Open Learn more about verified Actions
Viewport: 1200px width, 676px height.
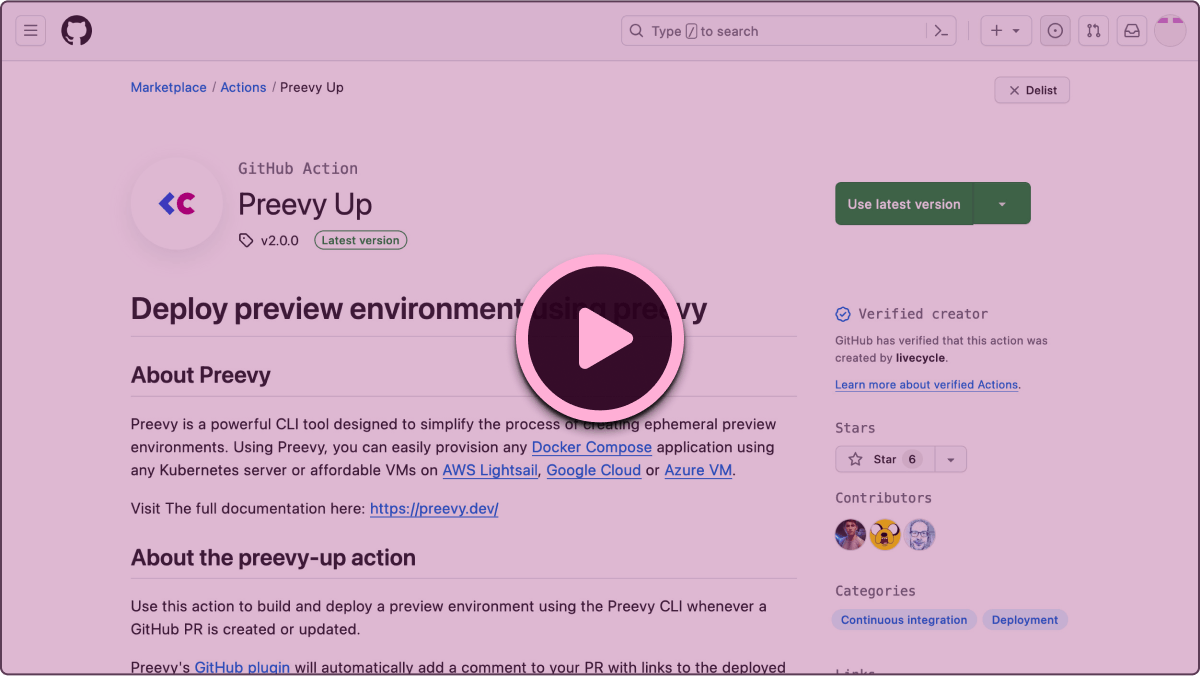coord(926,385)
